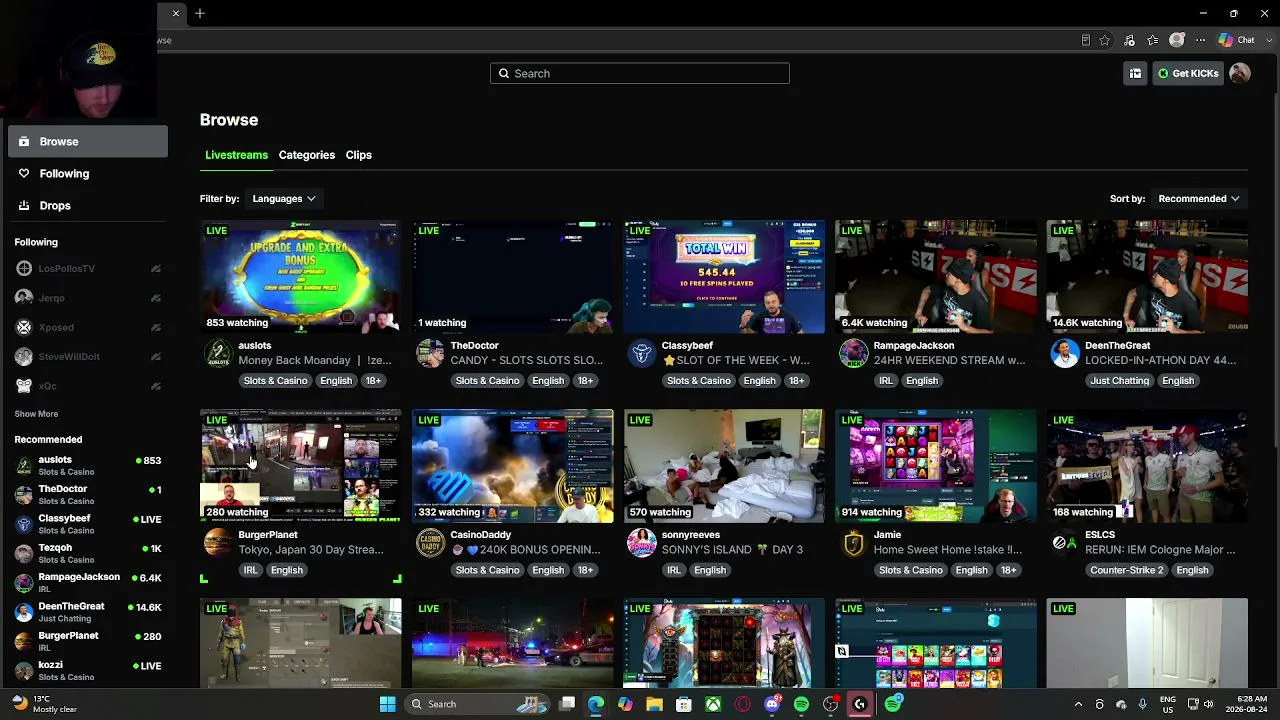Open DeenTheGreat channel avatar on its stream card
The width and height of the screenshot is (1280, 720).
[x=1065, y=353]
